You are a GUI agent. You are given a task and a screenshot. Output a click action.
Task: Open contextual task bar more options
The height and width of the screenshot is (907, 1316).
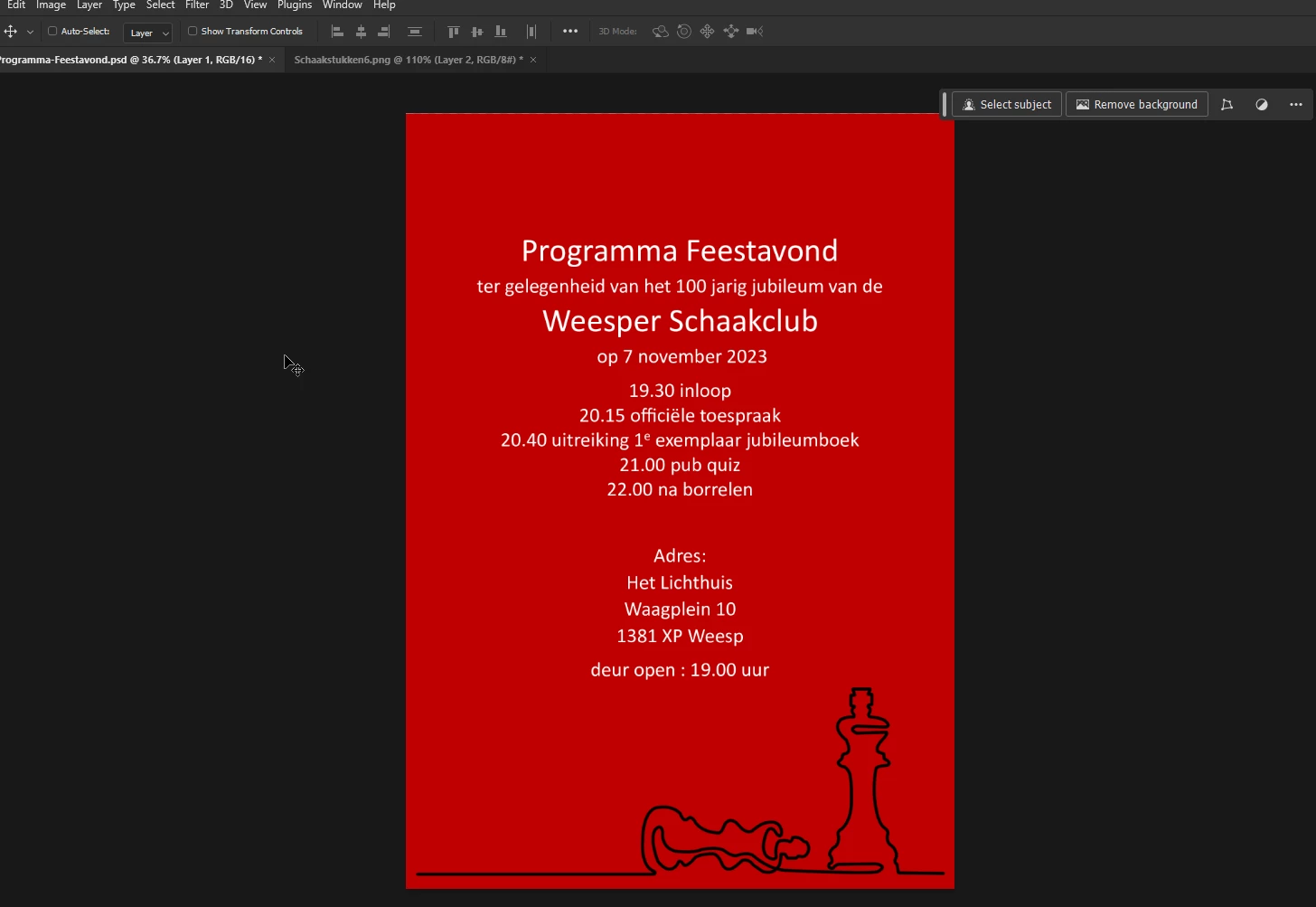pos(1296,104)
